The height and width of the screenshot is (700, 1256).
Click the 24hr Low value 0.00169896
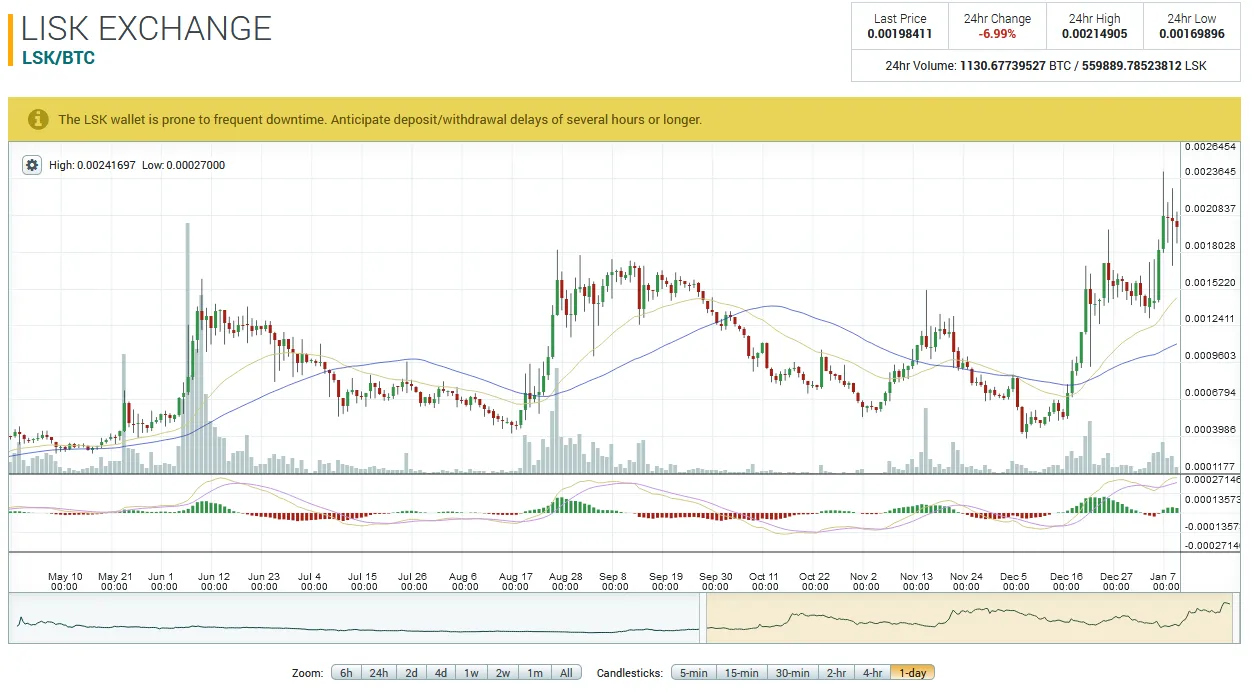click(x=1192, y=34)
